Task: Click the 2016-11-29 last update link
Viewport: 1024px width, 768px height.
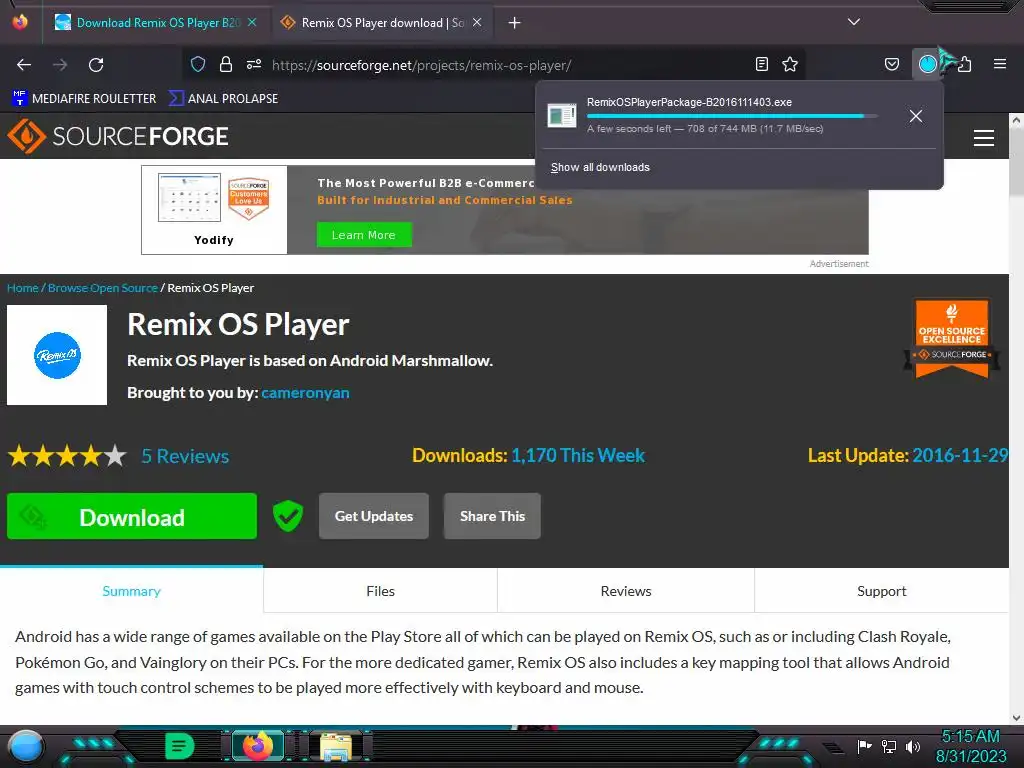Action: tap(960, 455)
